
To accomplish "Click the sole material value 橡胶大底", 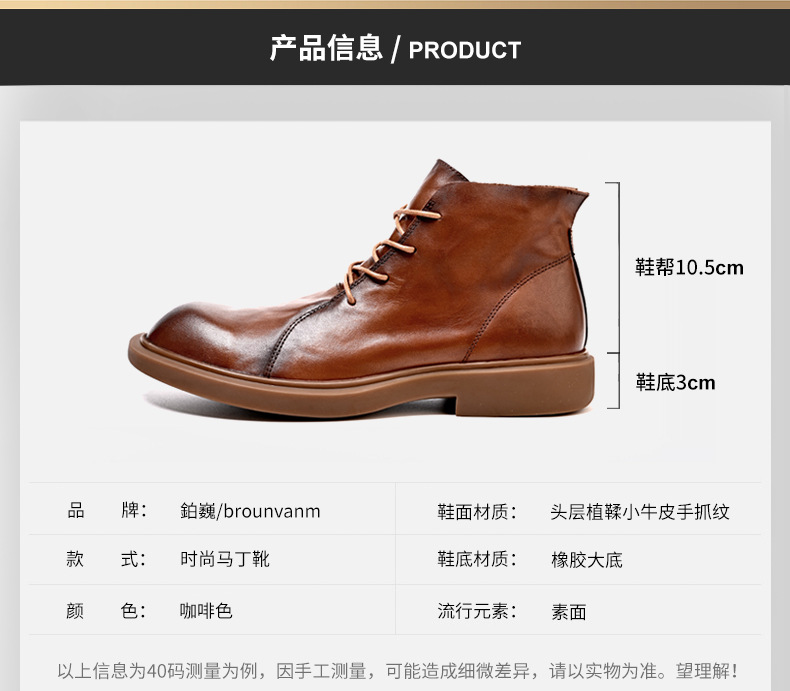I will pos(587,560).
